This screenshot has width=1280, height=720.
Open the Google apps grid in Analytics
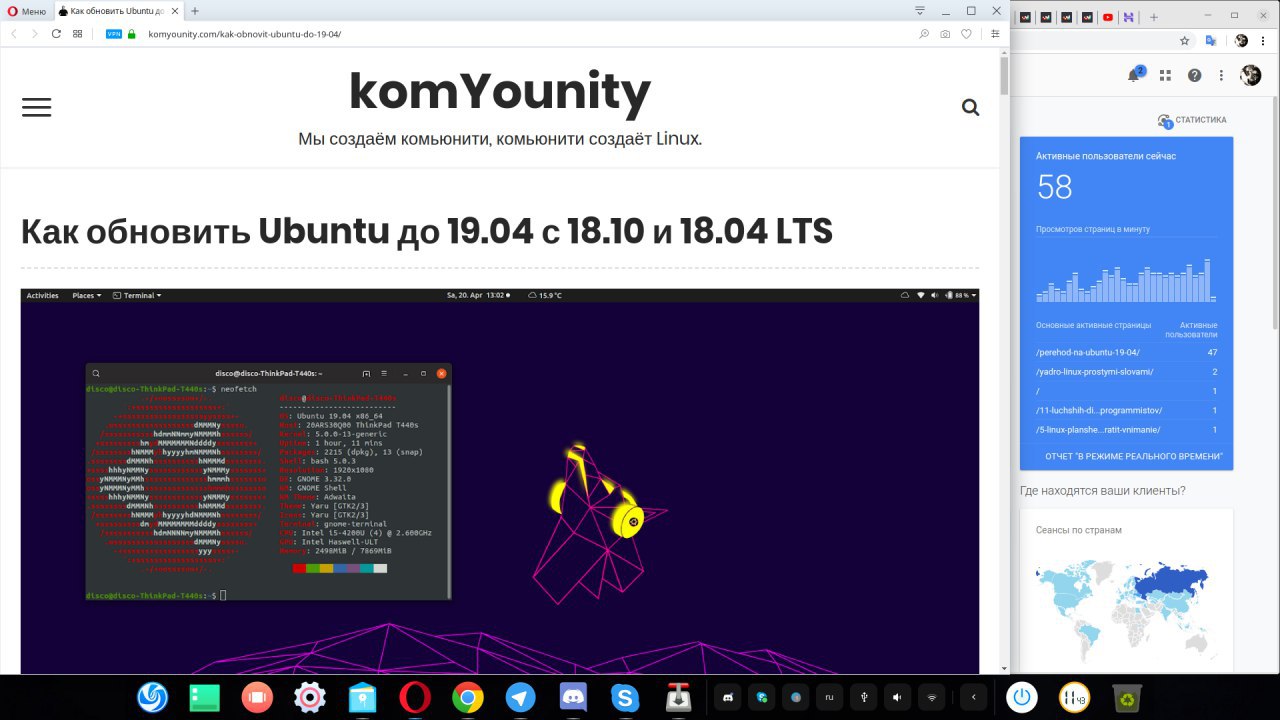(x=1165, y=75)
